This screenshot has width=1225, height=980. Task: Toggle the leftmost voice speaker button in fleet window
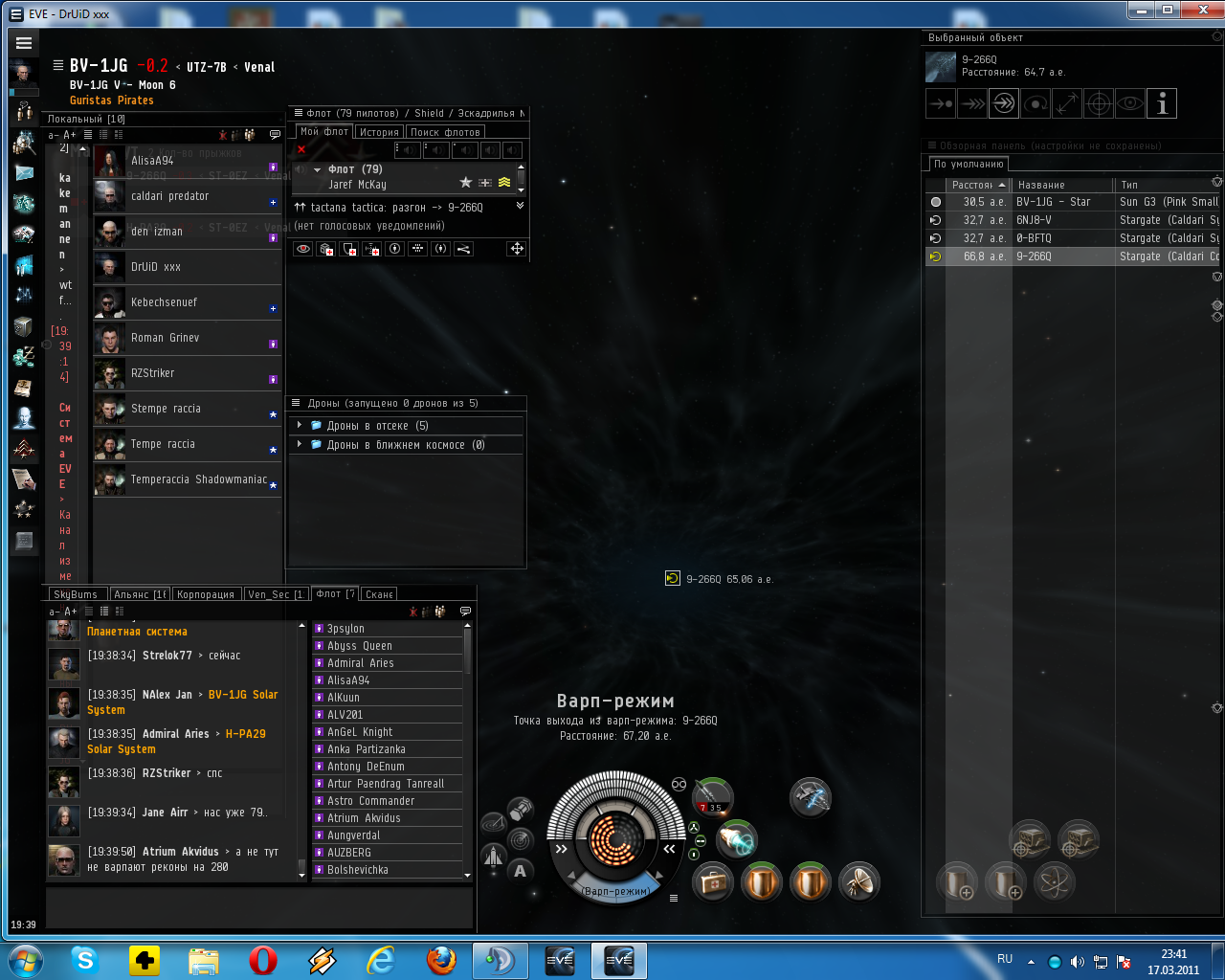pyautogui.click(x=409, y=149)
